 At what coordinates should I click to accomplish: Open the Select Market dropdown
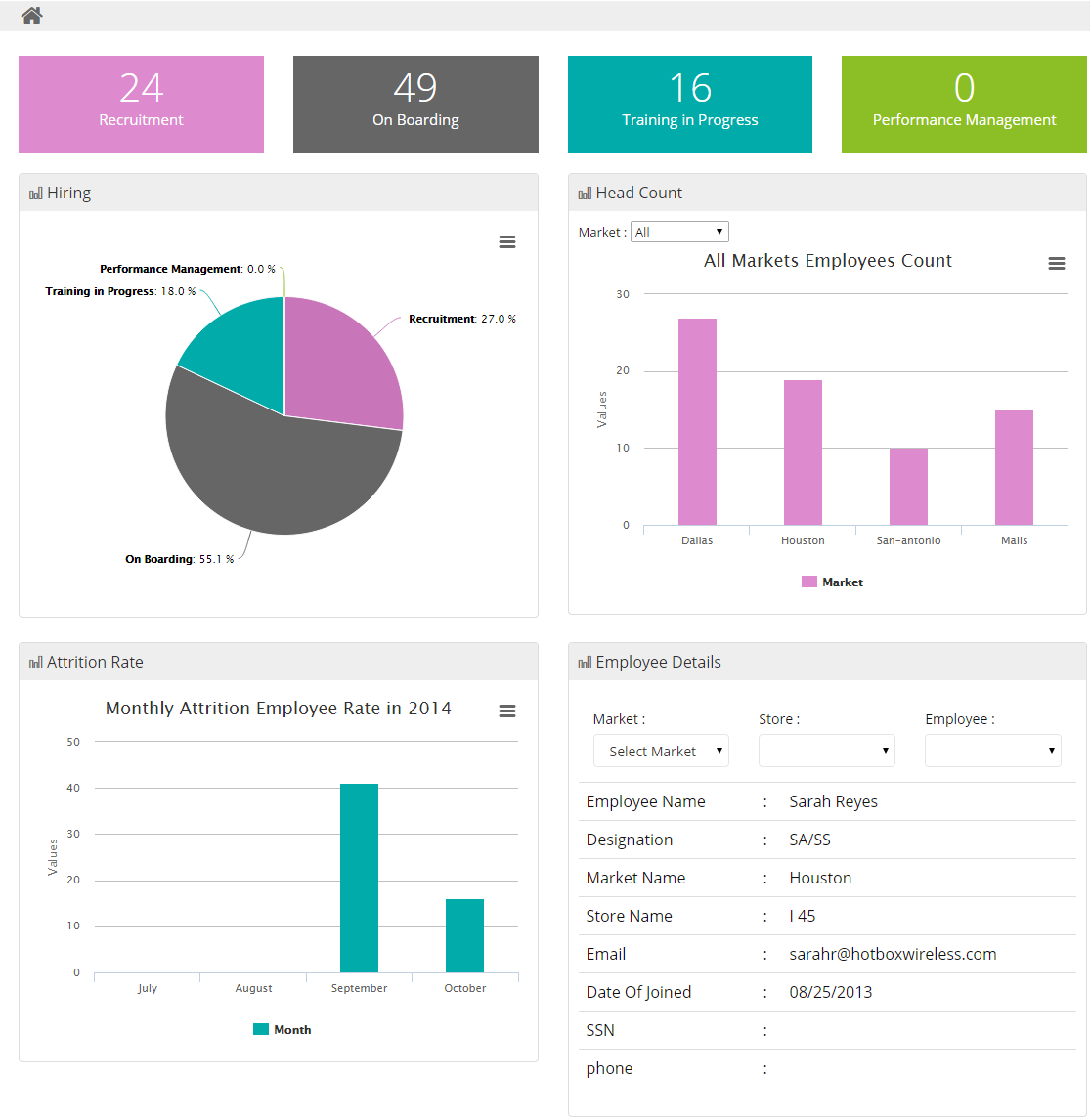click(x=661, y=751)
